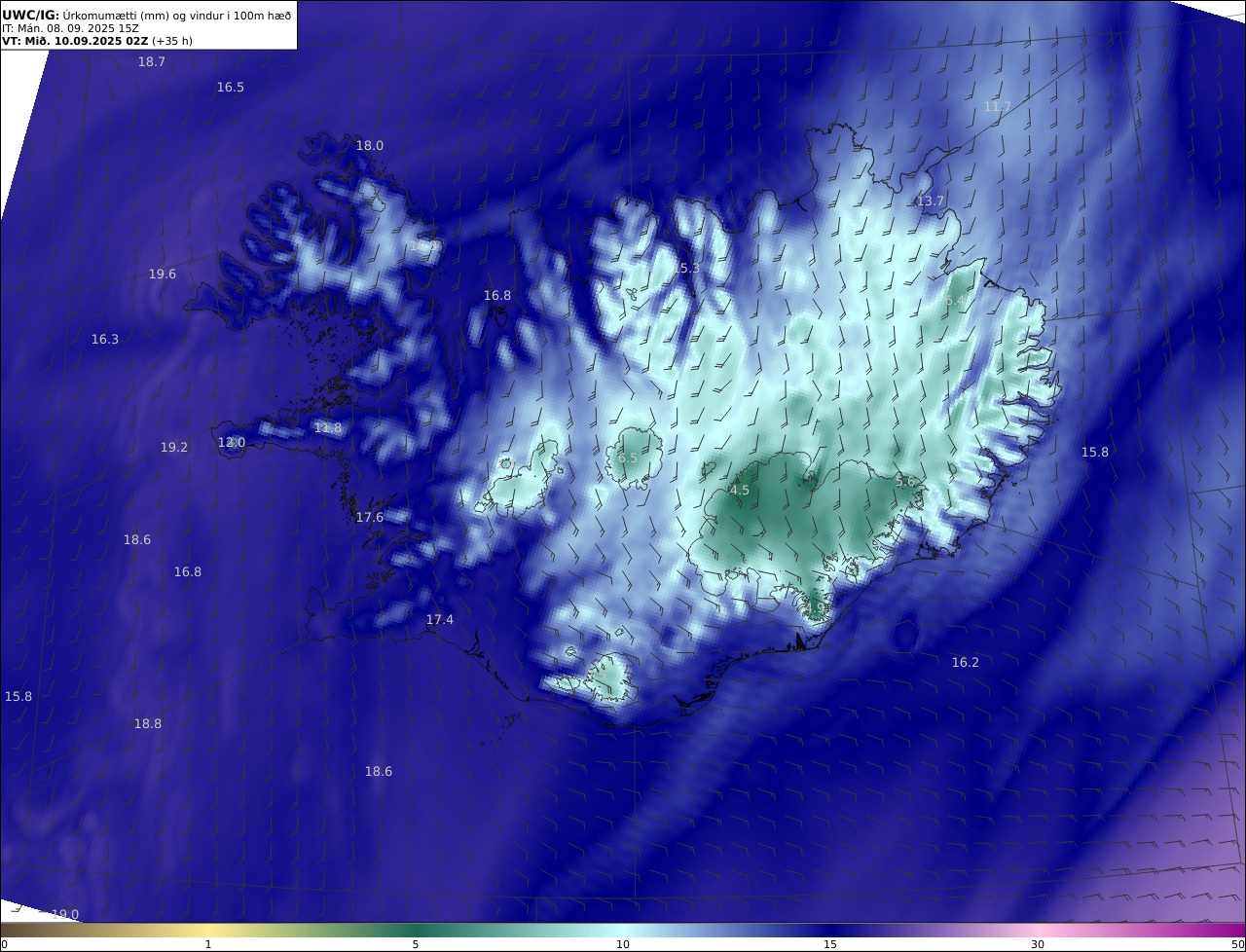Screen dimensions: 1246x952
Task: Select the initial time line 'IT: Mán. 08. 09. 2025 15Z'
Action: coord(70,28)
